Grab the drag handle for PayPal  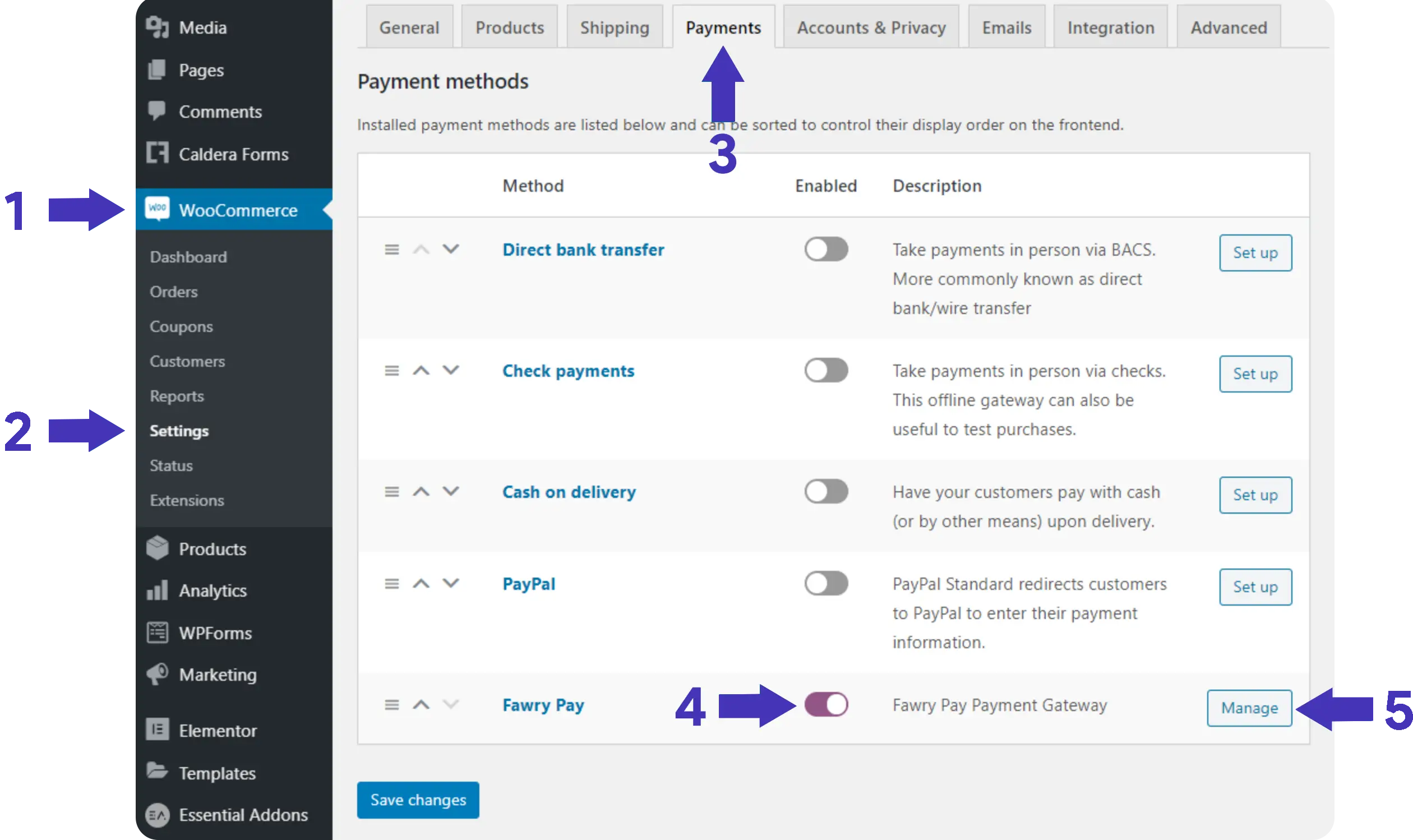pos(391,584)
